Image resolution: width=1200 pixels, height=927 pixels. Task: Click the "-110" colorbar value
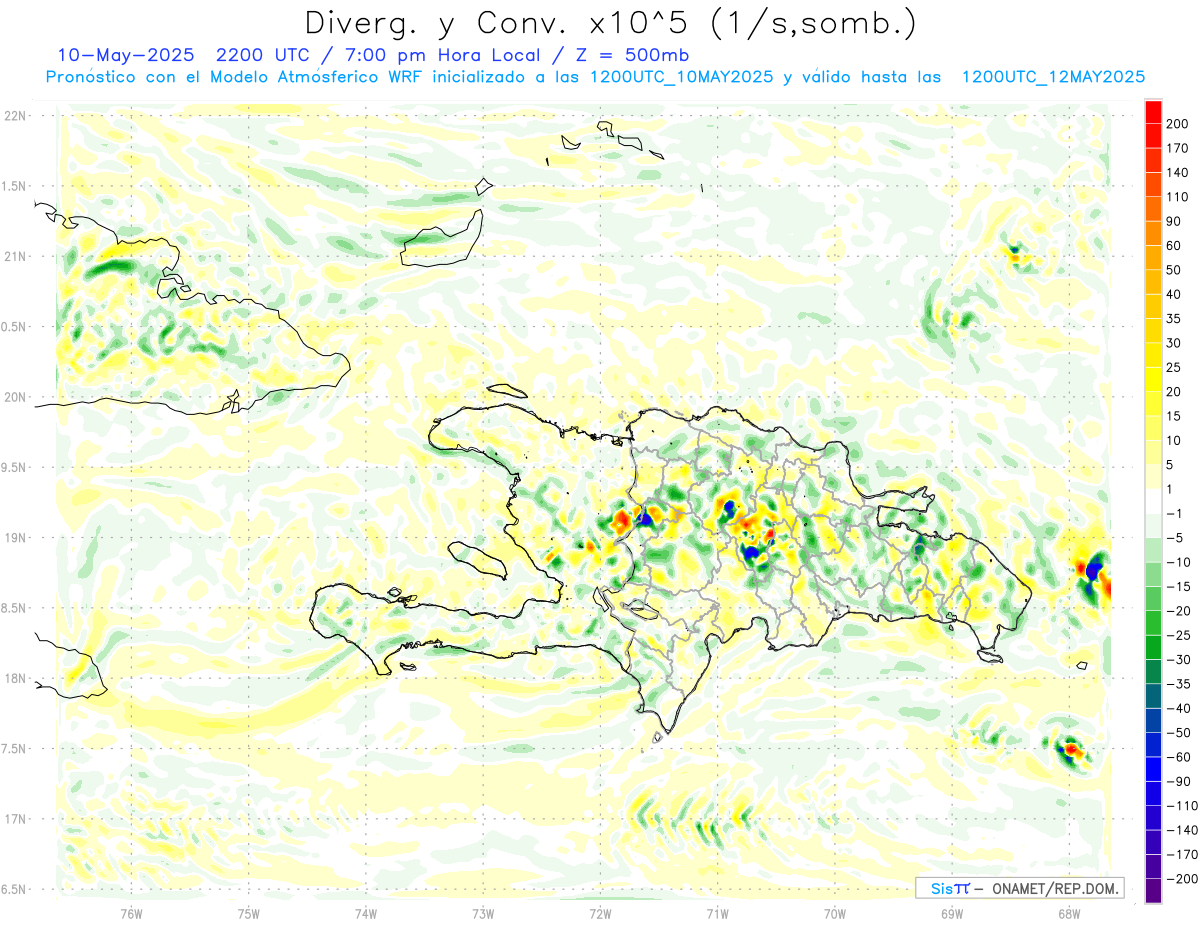tap(1180, 806)
